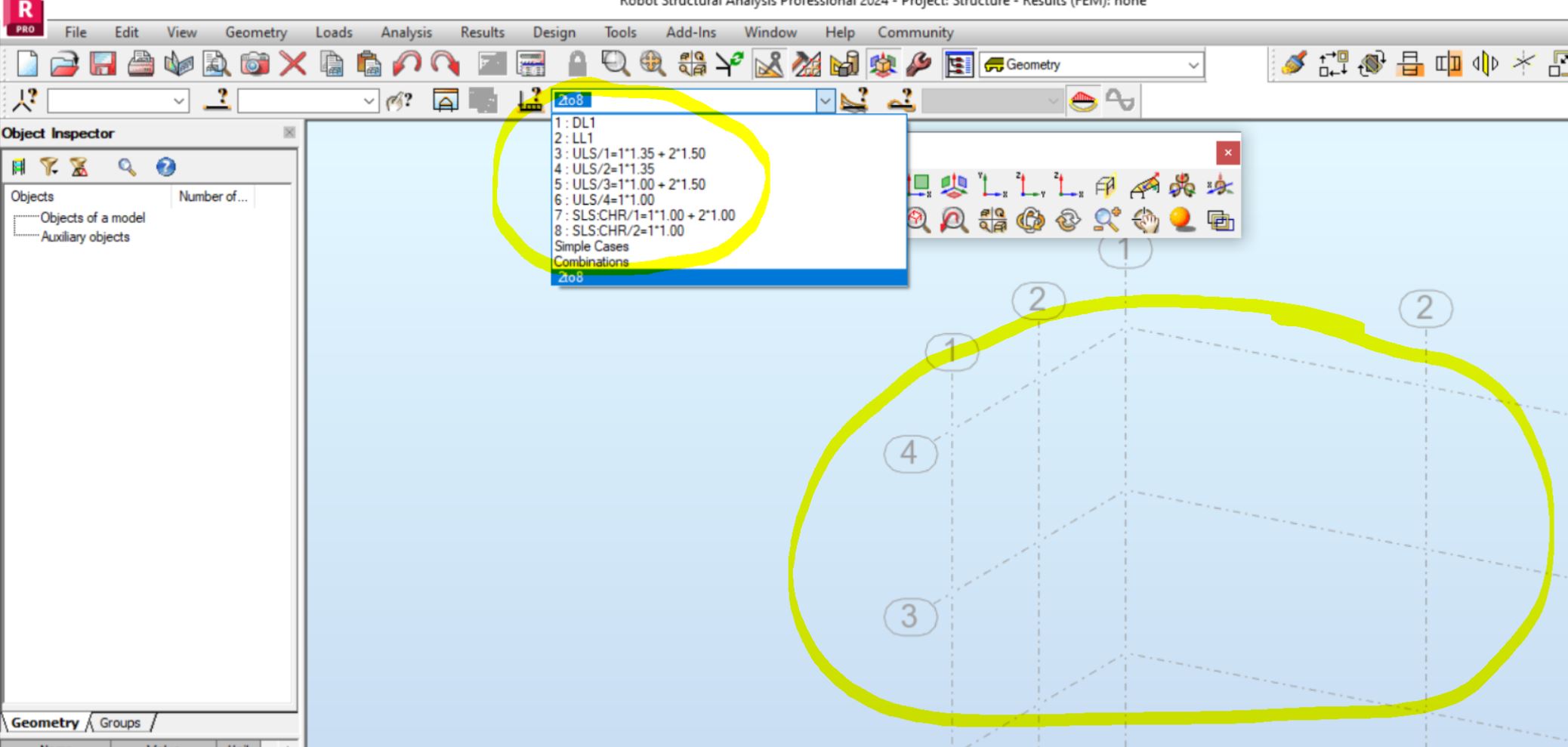Close the floating view toolbar
The image size is (1568, 747).
(x=1228, y=153)
